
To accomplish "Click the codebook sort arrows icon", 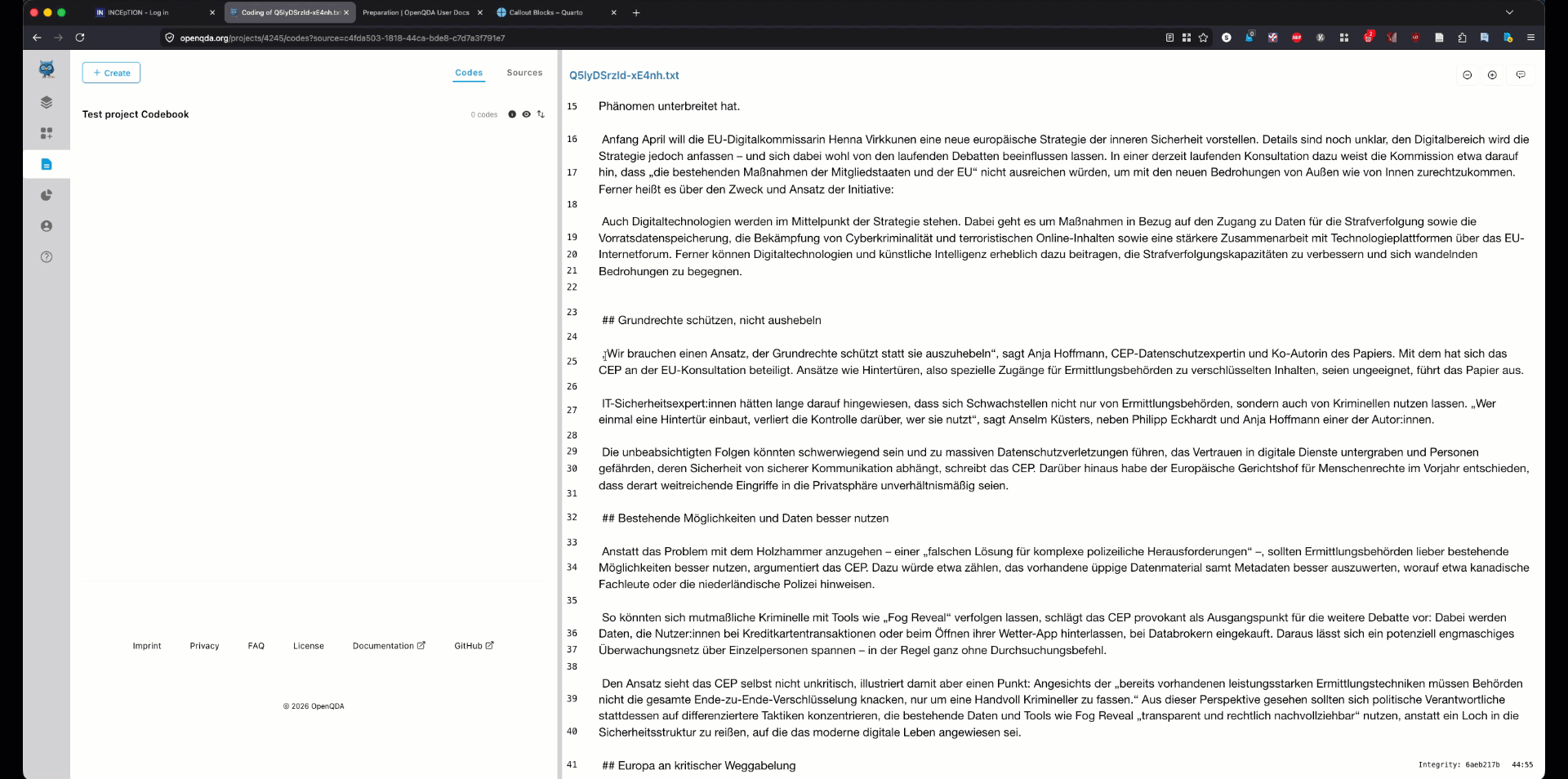I will pos(541,114).
